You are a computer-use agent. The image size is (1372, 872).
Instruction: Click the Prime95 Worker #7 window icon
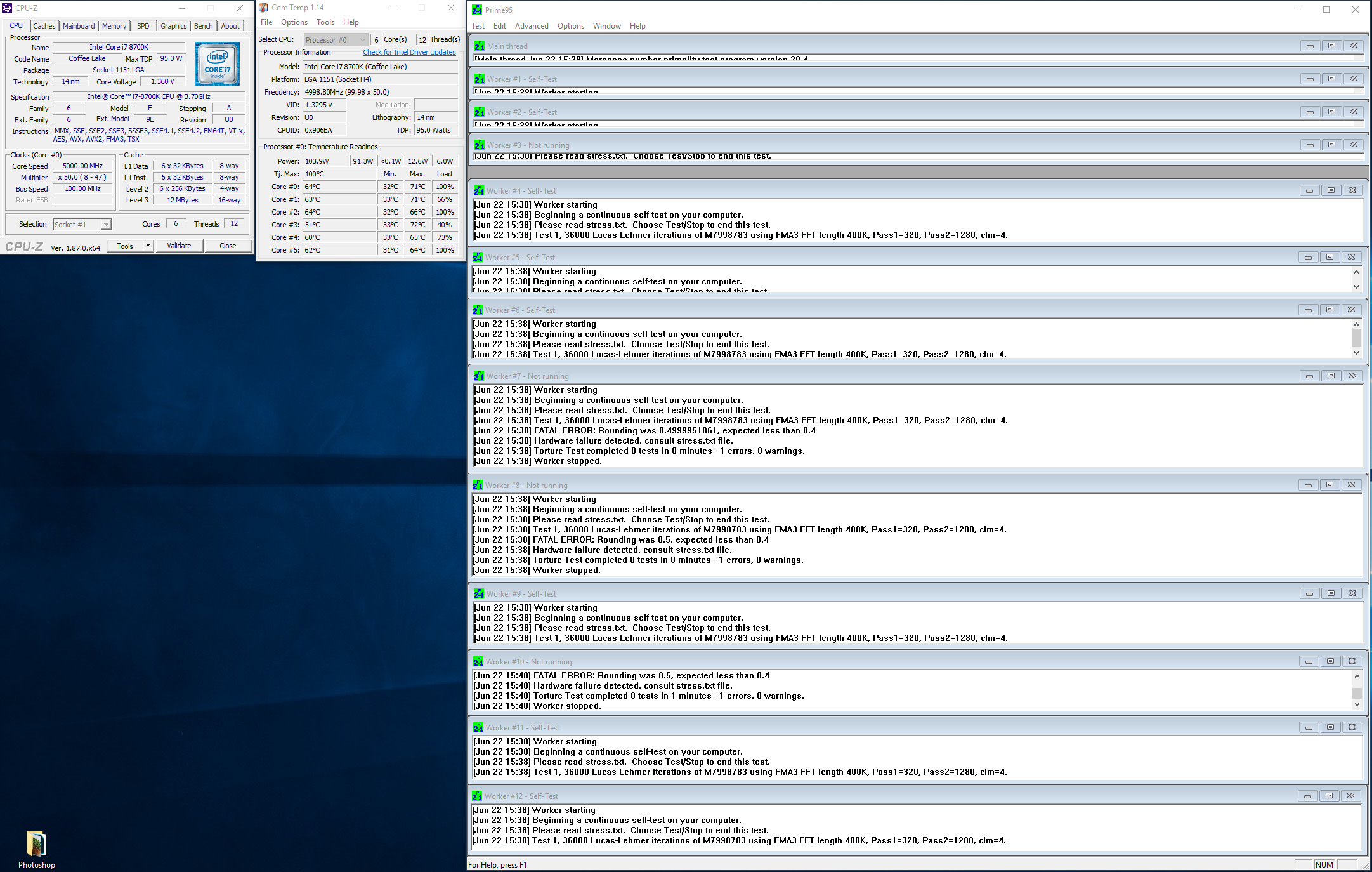[x=479, y=376]
